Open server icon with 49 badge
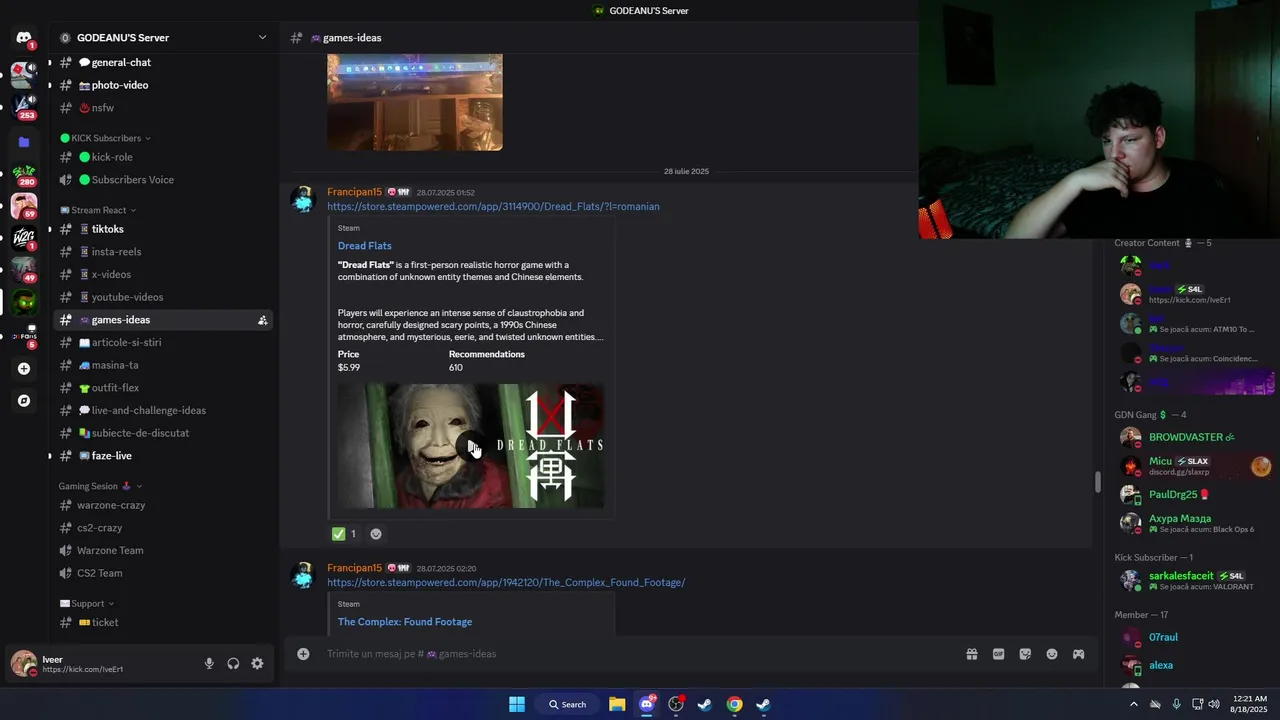1280x720 pixels. (x=24, y=269)
